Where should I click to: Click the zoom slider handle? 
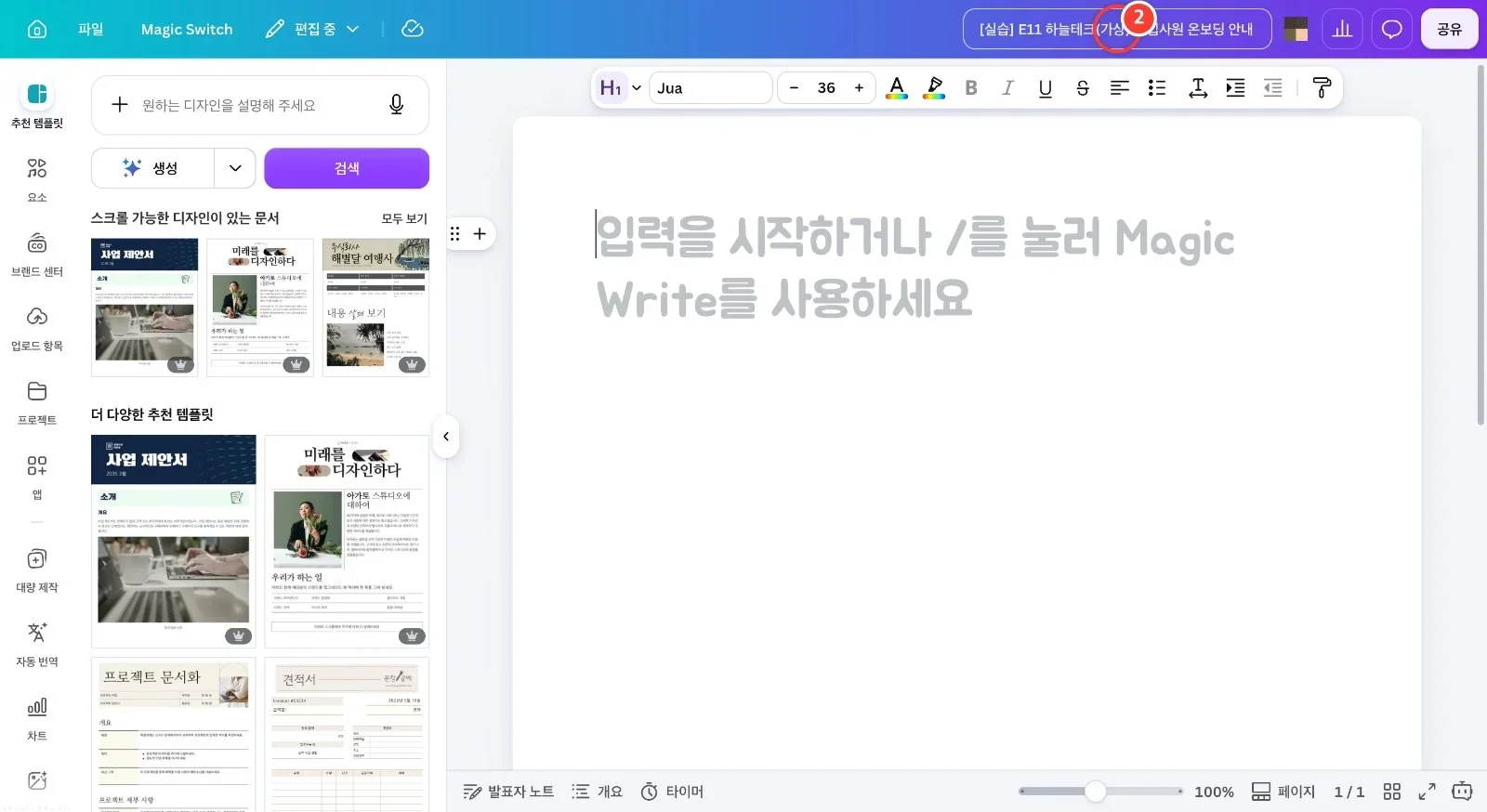click(x=1096, y=792)
